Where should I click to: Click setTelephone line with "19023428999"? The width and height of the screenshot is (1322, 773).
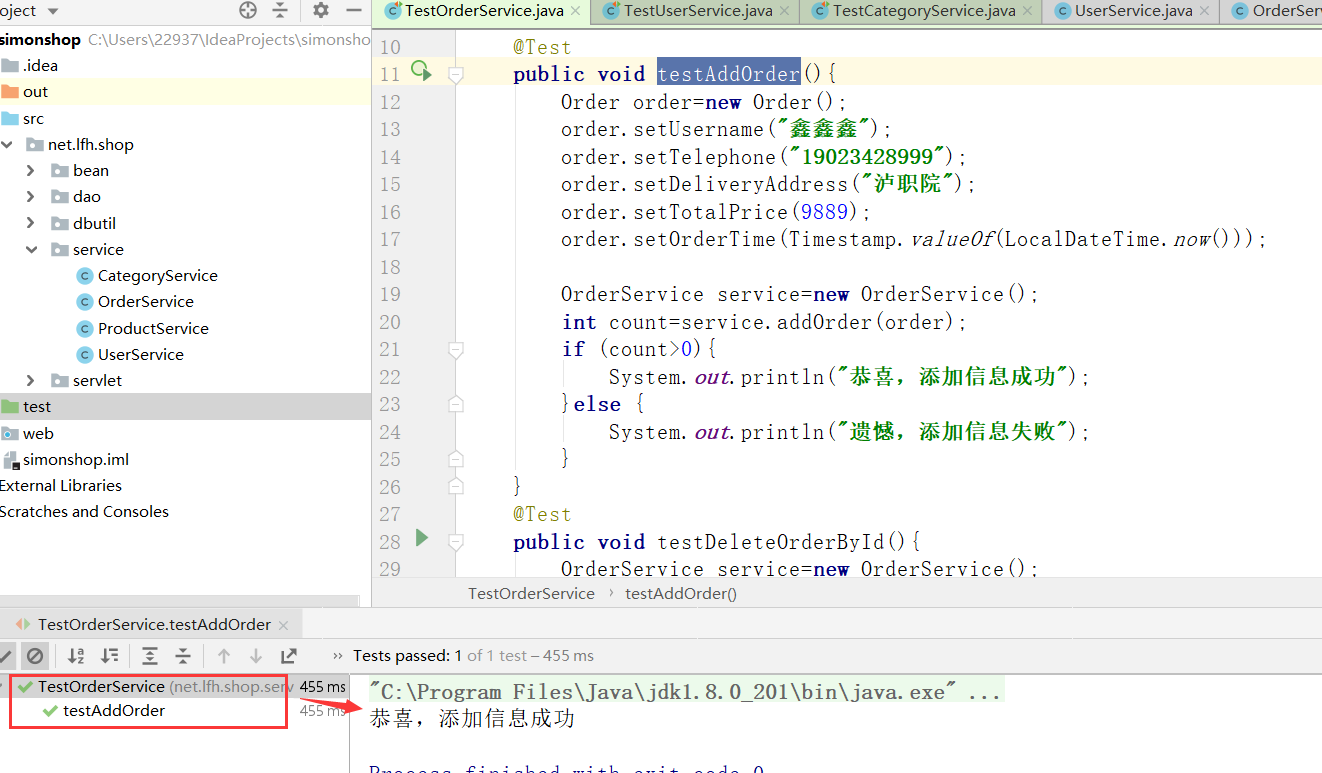pyautogui.click(x=764, y=157)
